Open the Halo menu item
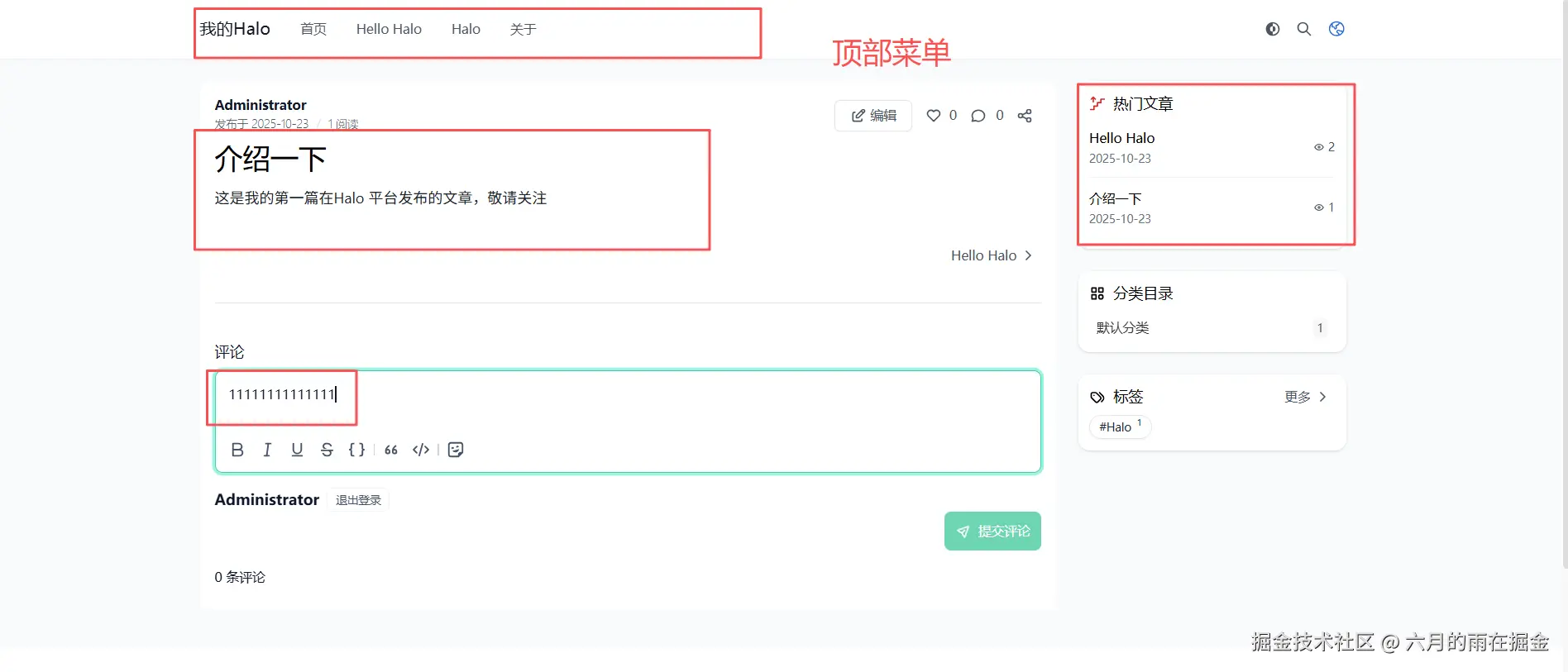This screenshot has width=1568, height=672. [x=466, y=29]
